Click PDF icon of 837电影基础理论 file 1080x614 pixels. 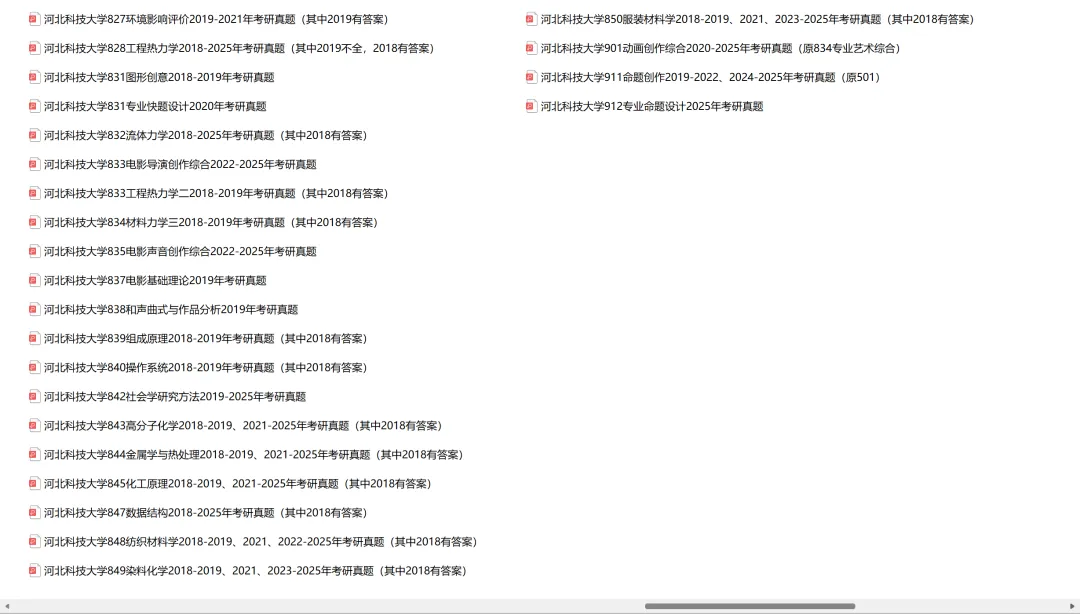pyautogui.click(x=34, y=280)
